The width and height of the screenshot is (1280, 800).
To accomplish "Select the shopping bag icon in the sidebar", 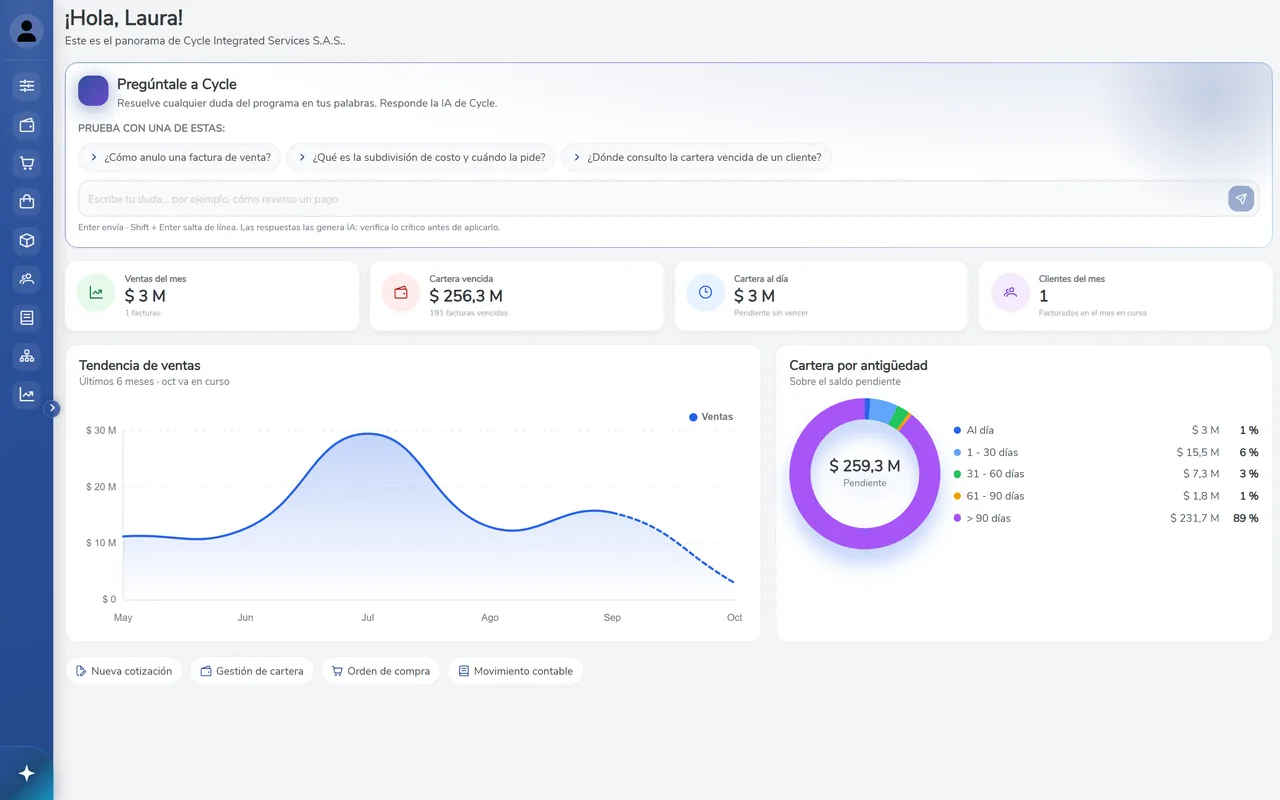I will pos(27,202).
